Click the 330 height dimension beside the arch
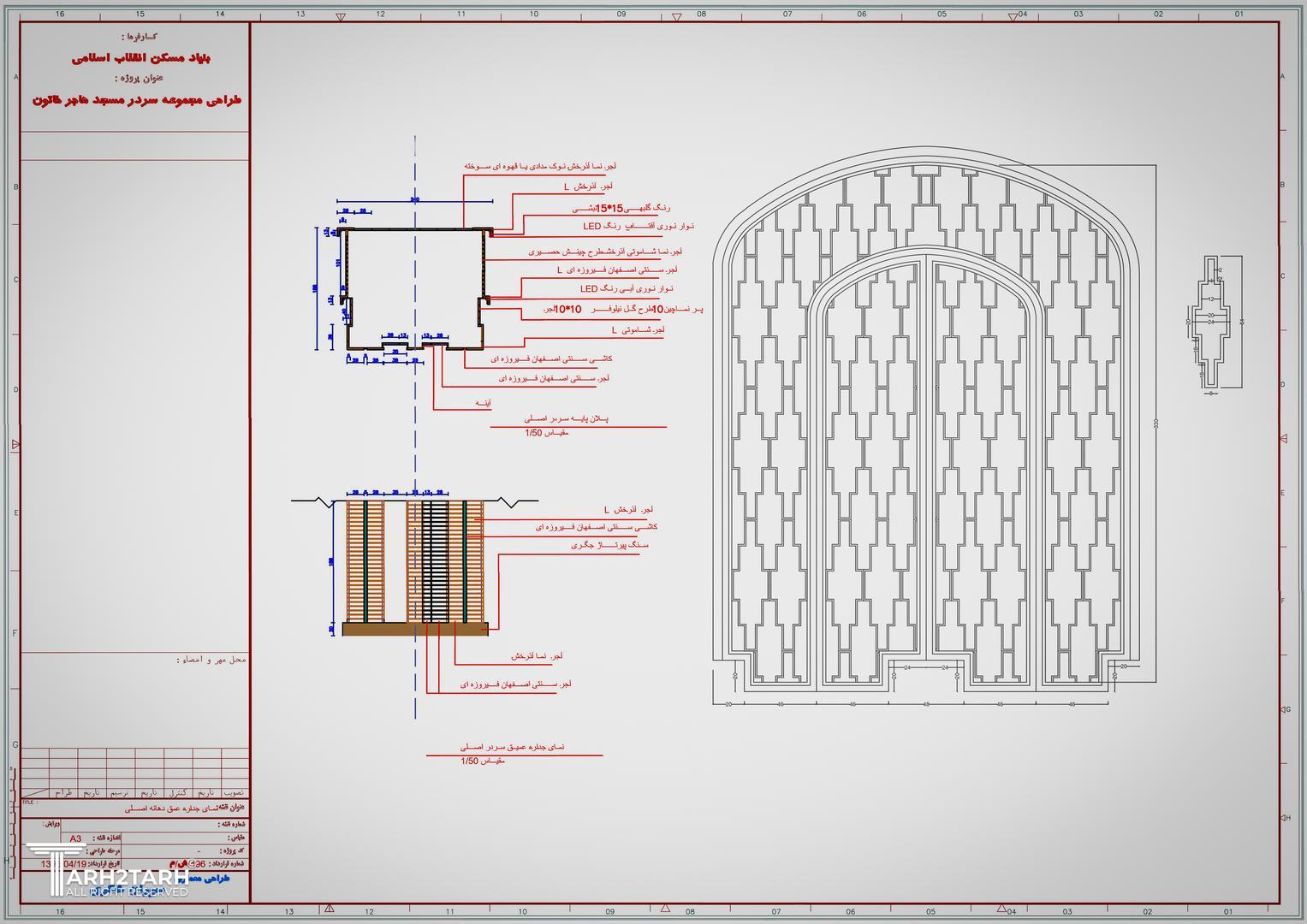Viewport: 1307px width, 924px height. 1156,423
